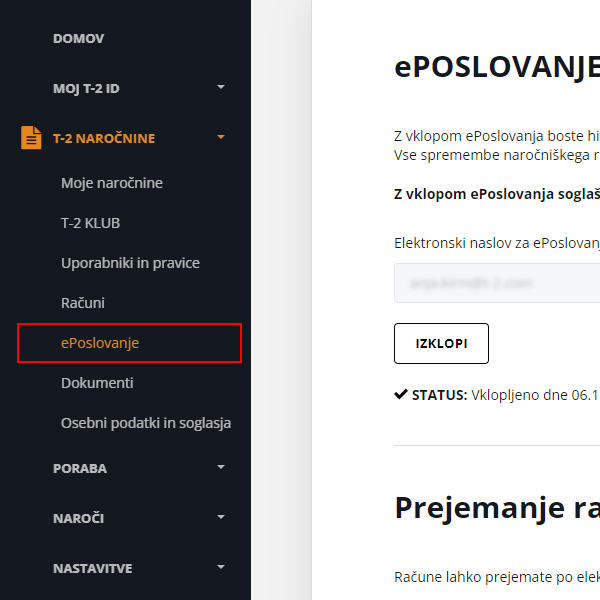Select the highlighted ePoslovanje item
The height and width of the screenshot is (600, 600).
100,343
